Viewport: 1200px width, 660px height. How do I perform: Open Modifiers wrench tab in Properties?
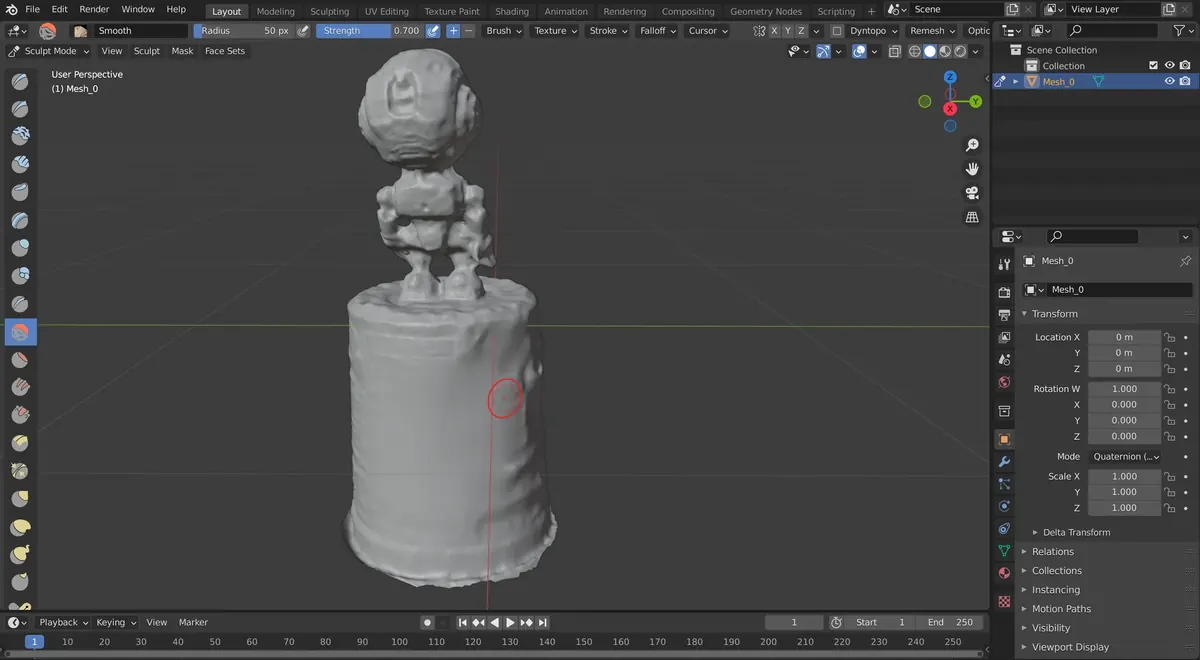pos(1004,461)
